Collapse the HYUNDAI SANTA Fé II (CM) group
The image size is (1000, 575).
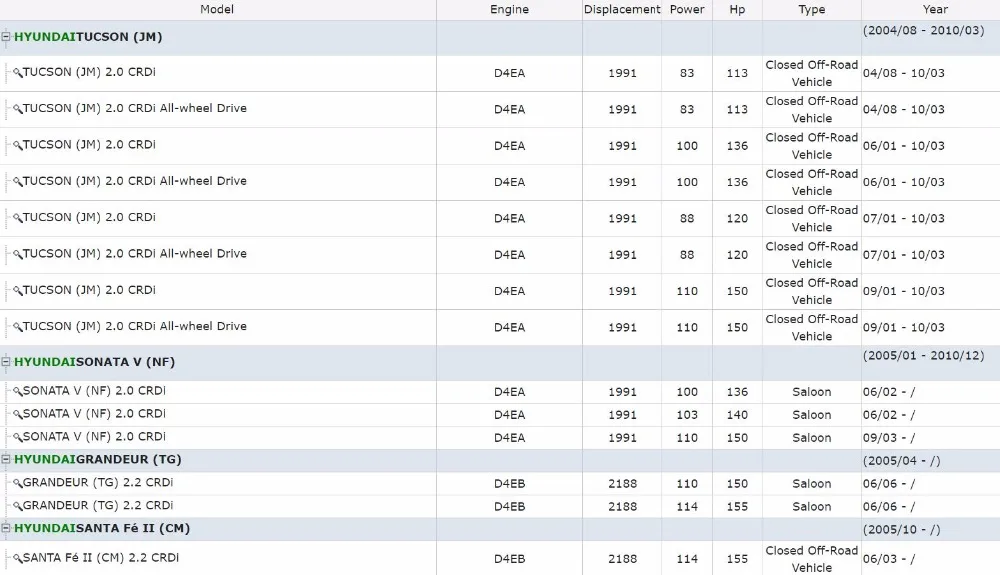pos(6,528)
